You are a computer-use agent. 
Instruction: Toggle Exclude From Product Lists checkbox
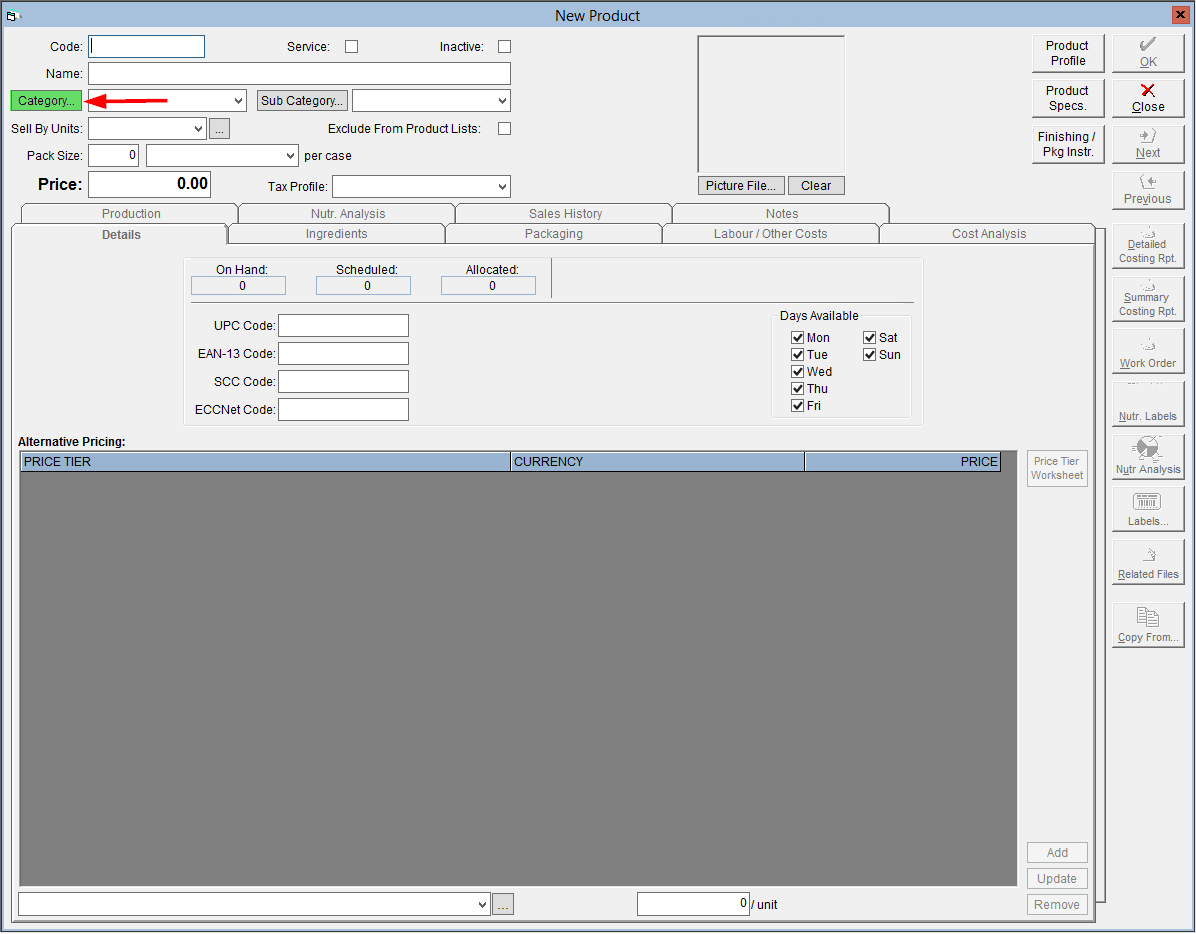tap(504, 128)
